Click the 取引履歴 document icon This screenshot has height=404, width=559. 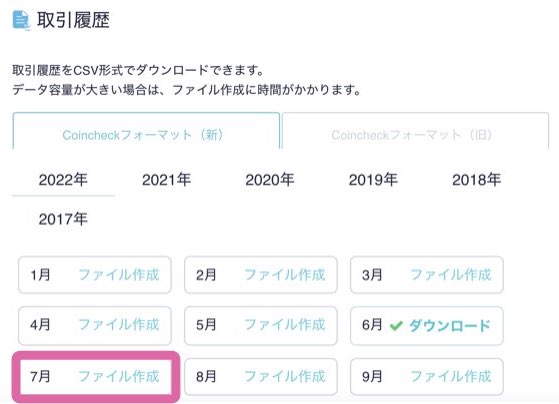pyautogui.click(x=21, y=20)
